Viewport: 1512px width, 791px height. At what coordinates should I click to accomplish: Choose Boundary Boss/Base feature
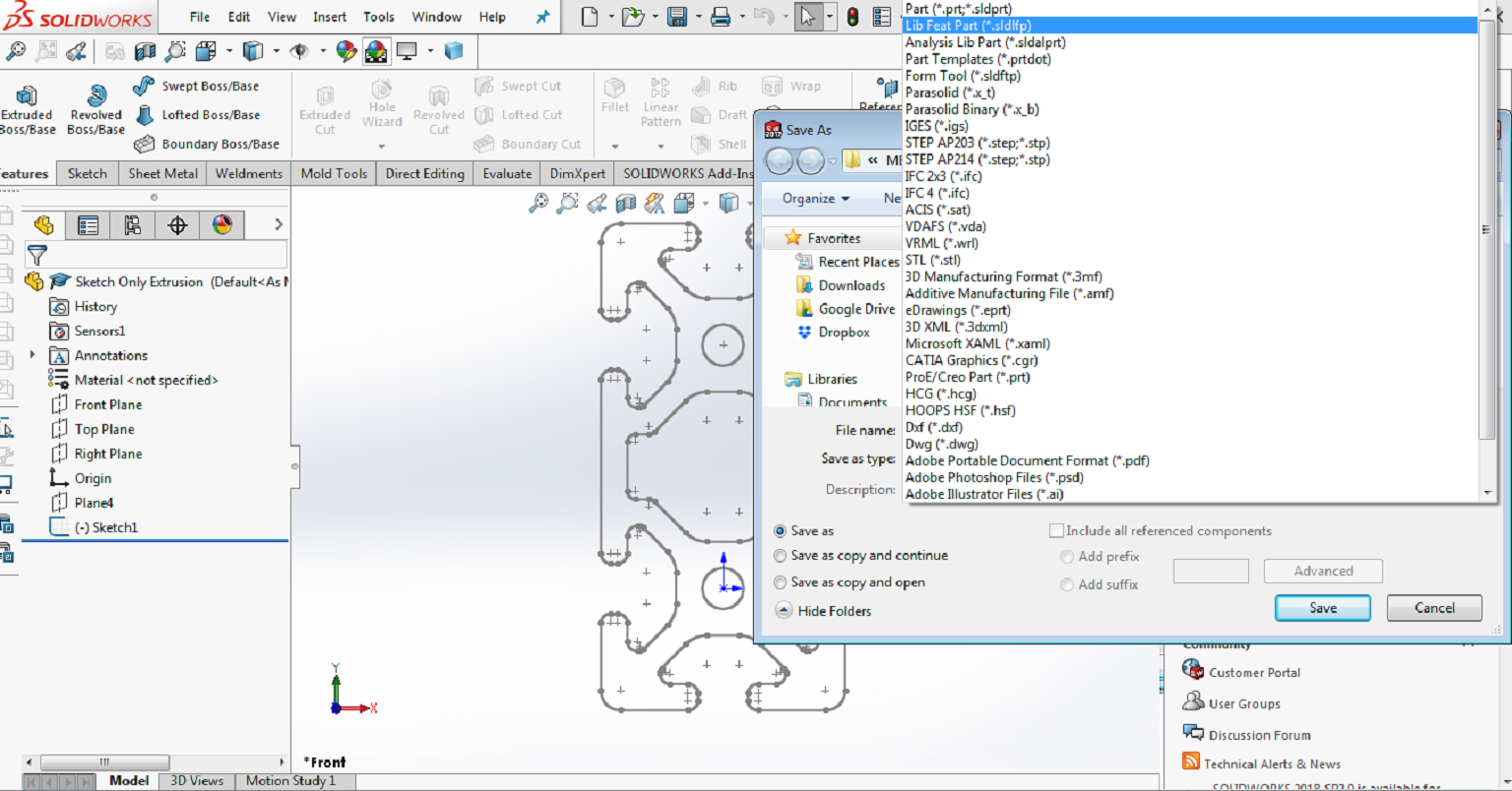pos(207,144)
